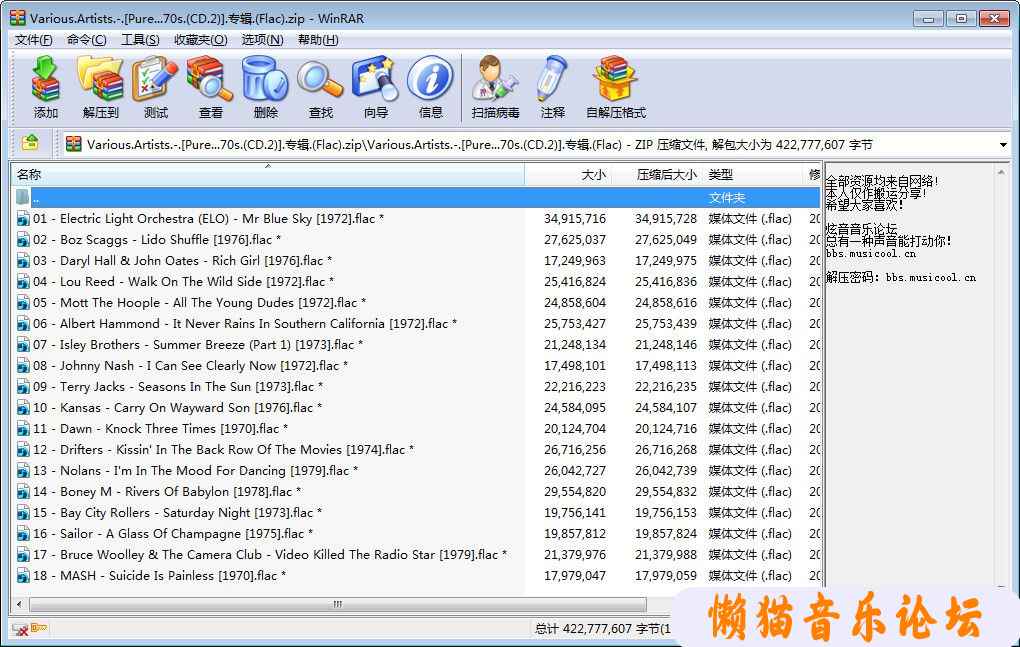This screenshot has height=647, width=1020.
Task: Open the 命令(C) menu
Action: pyautogui.click(x=87, y=40)
